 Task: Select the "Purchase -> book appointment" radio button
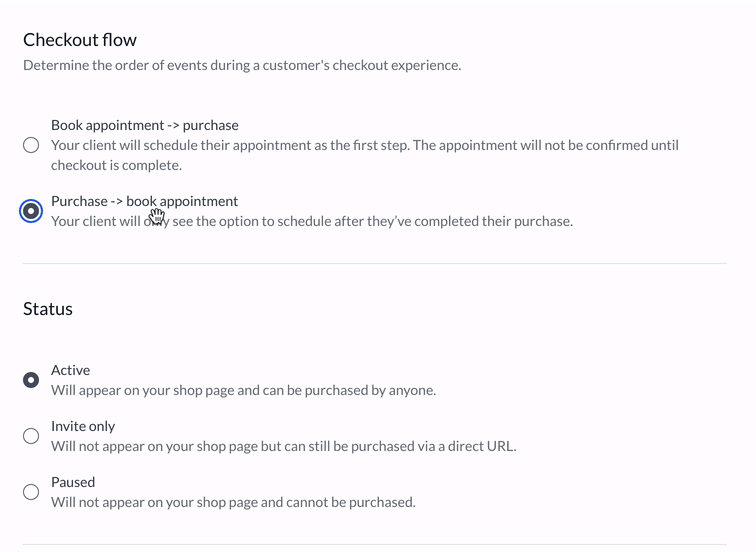click(31, 211)
